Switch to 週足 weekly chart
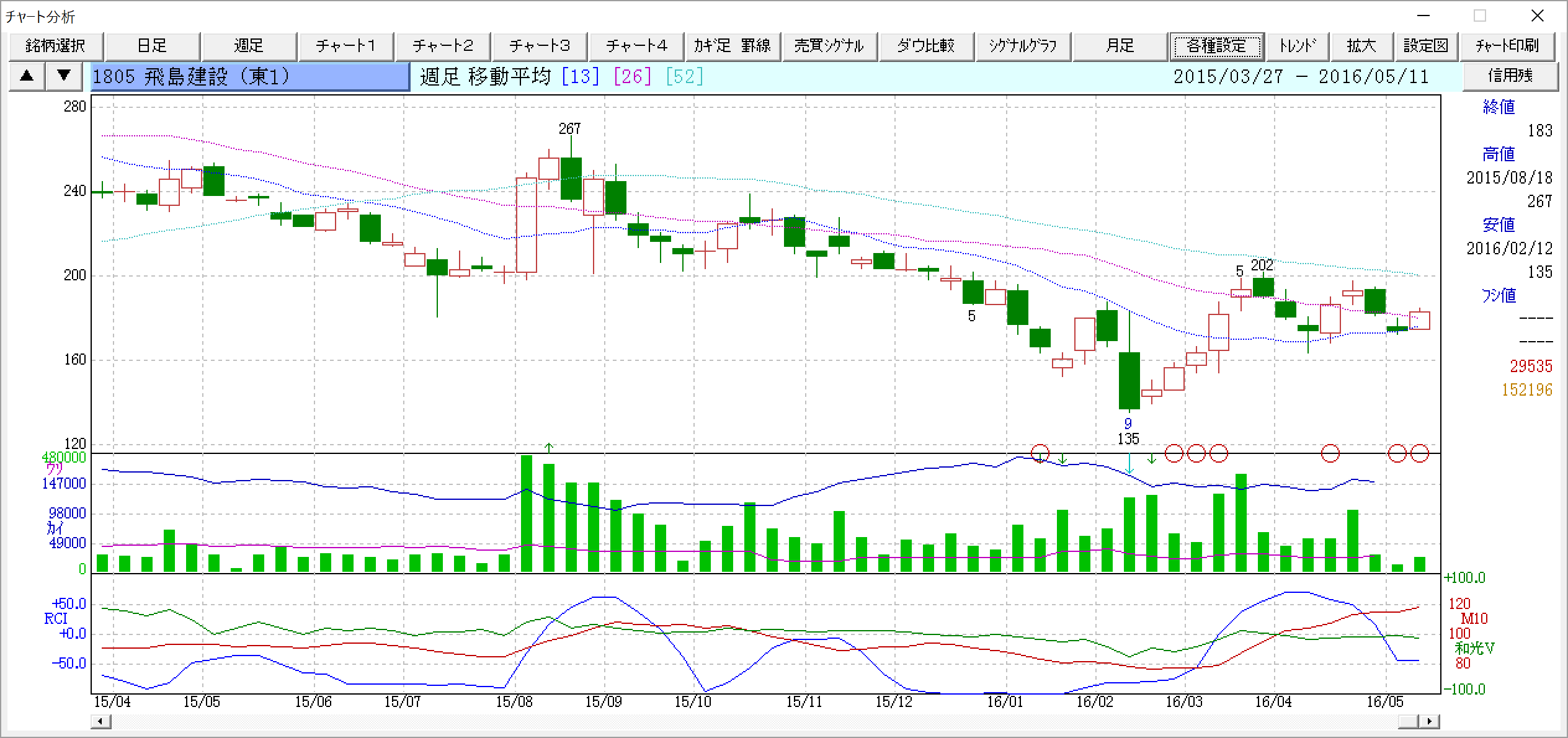Screen dimensions: 1568x738 tap(249, 46)
